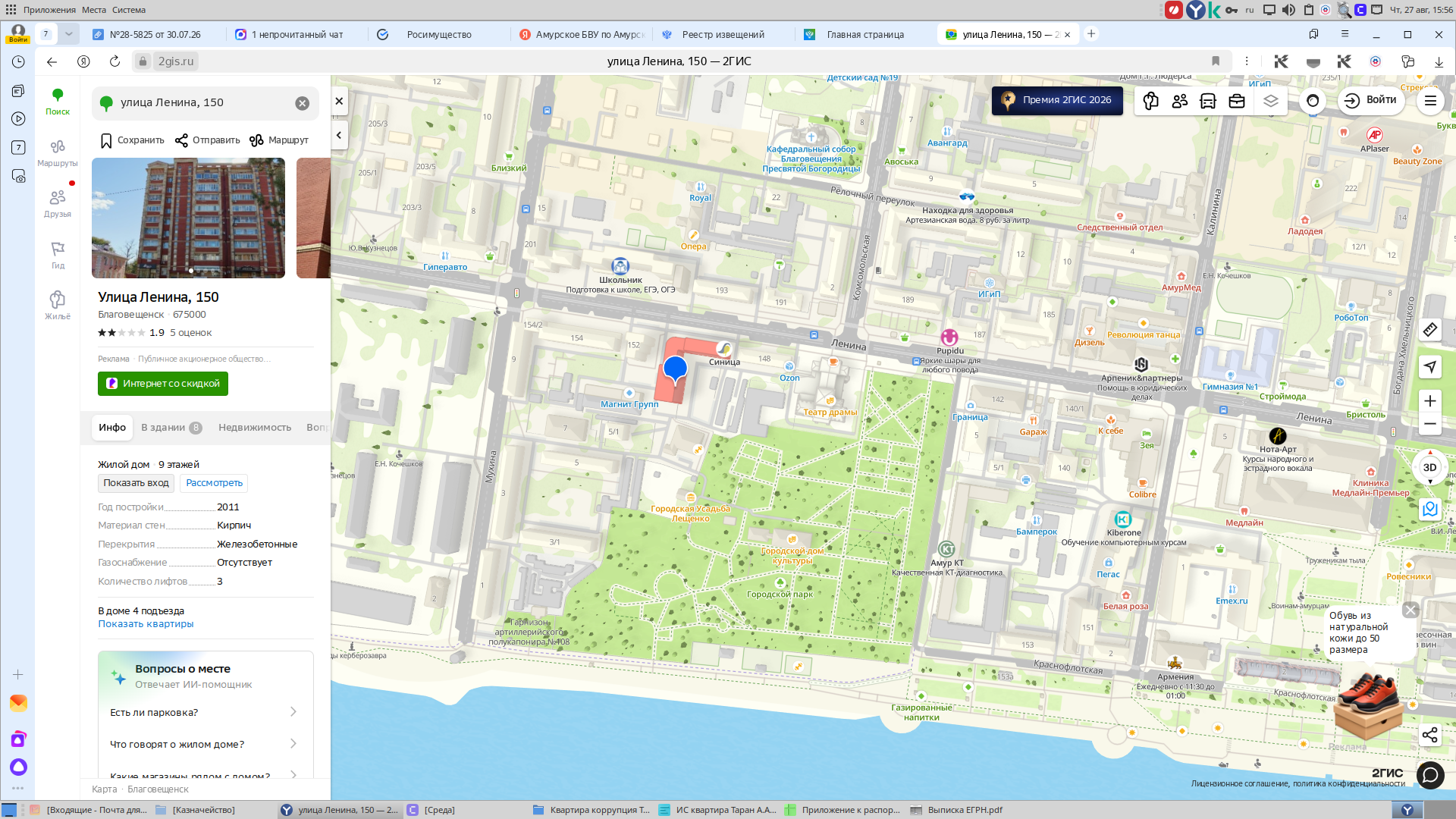1456x819 pixels.
Task: Click the Показать квартиры link
Action: (146, 624)
